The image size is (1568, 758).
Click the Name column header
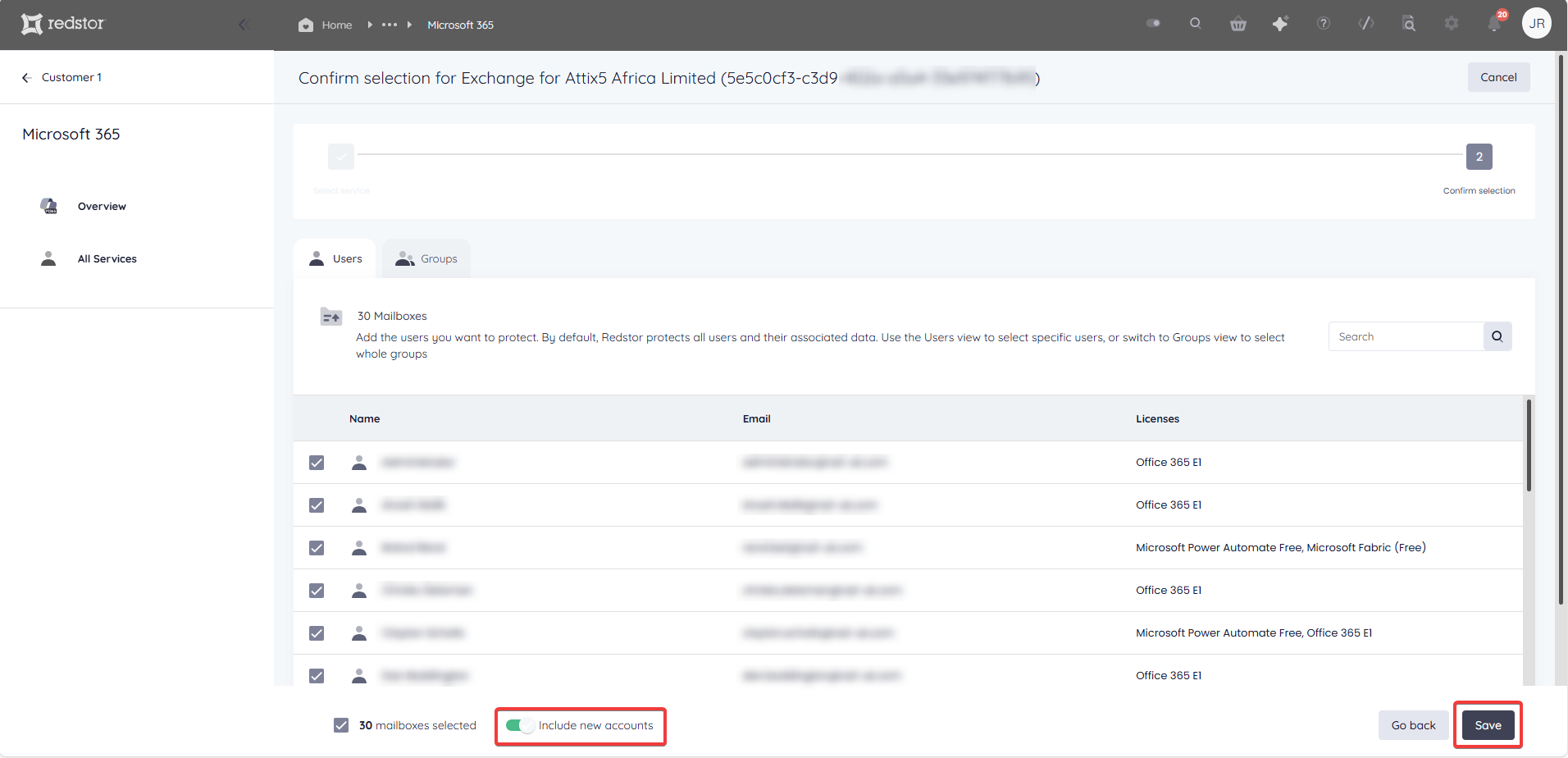(x=364, y=418)
